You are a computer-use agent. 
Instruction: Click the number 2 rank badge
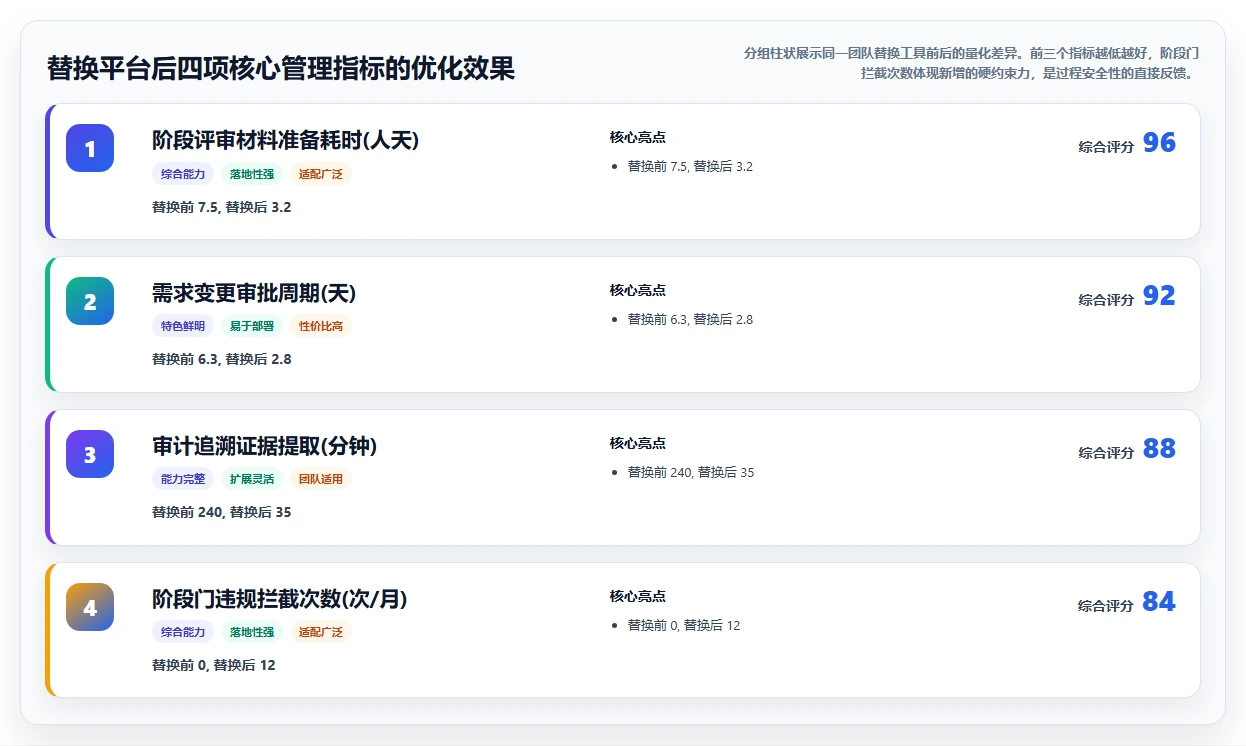[90, 301]
